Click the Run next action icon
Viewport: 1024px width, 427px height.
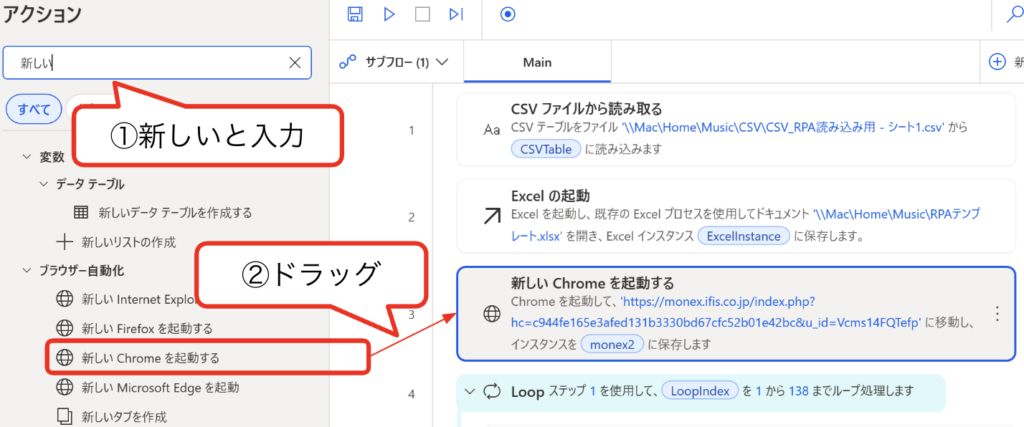tap(456, 14)
